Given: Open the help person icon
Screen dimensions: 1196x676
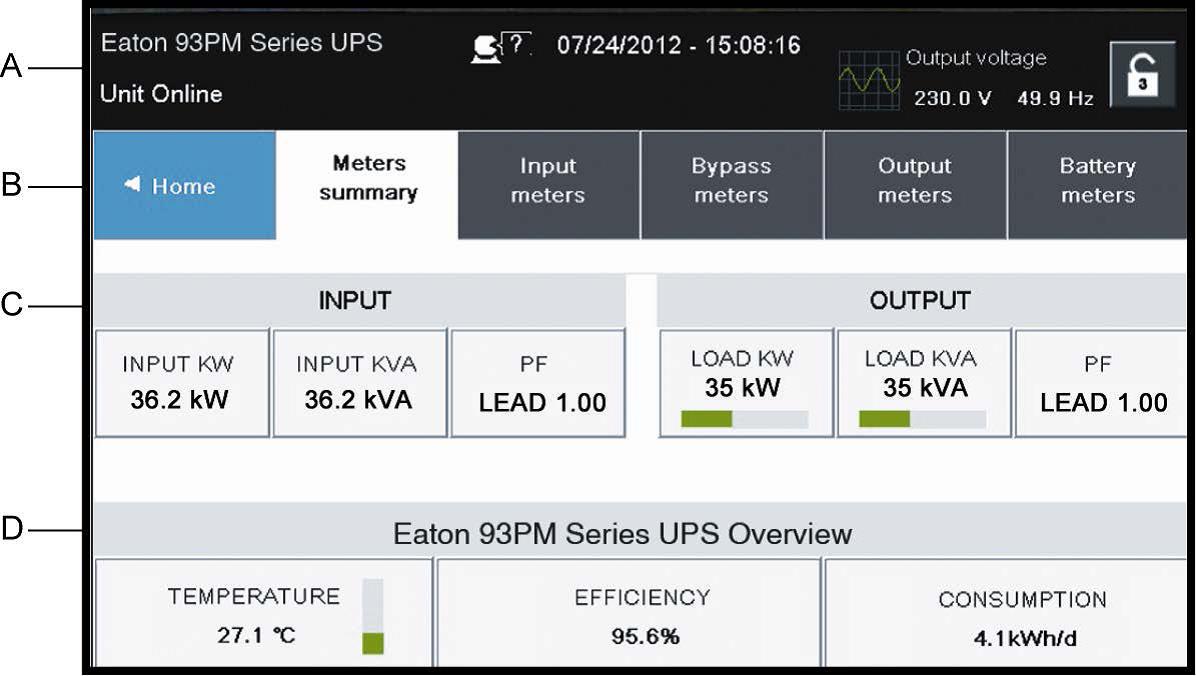Looking at the screenshot, I should 500,48.
